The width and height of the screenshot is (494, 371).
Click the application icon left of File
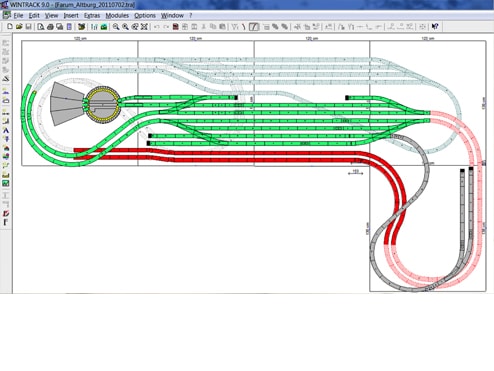(x=6, y=15)
